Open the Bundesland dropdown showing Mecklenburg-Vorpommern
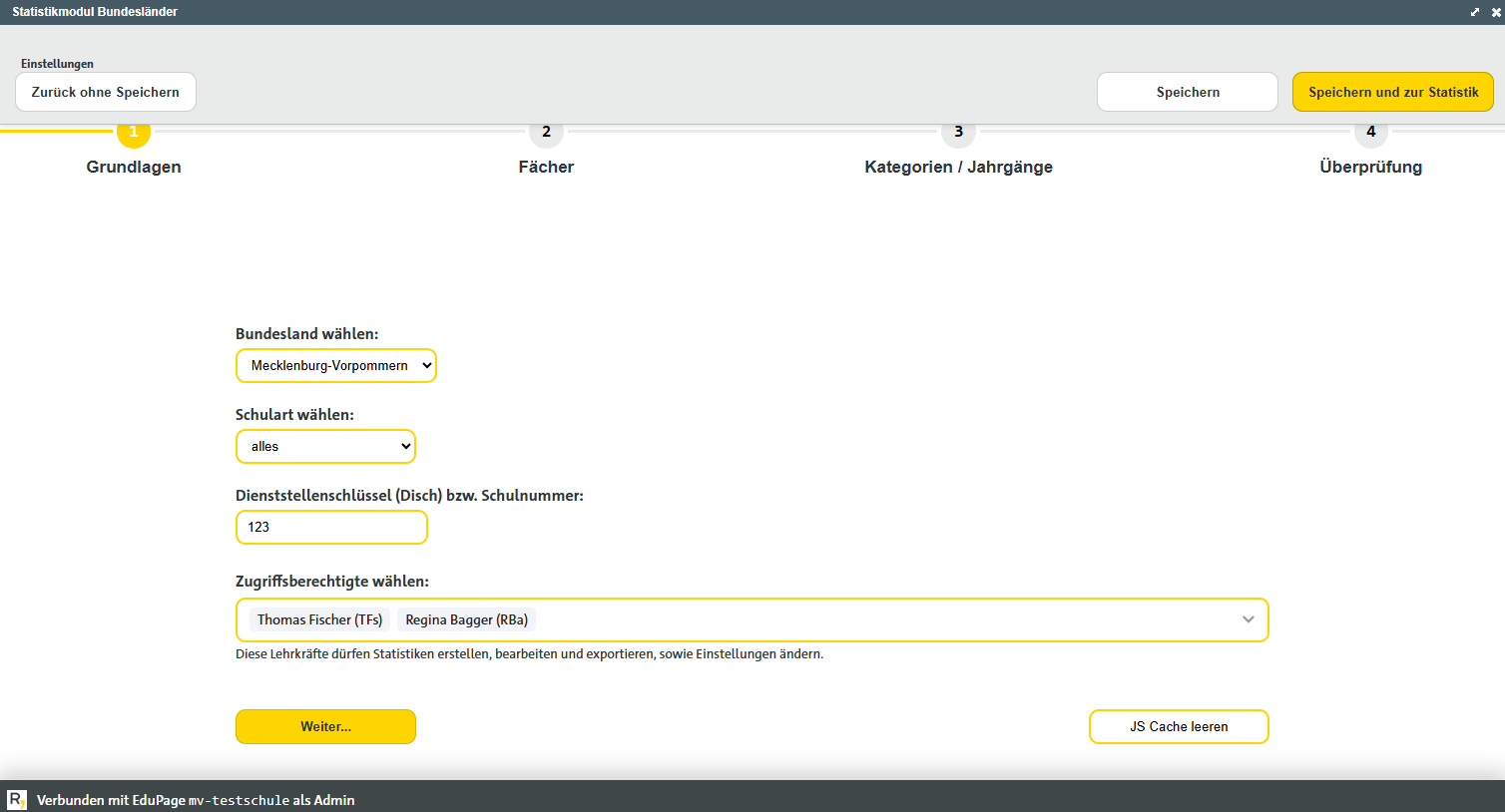The width and height of the screenshot is (1505, 812). point(336,365)
